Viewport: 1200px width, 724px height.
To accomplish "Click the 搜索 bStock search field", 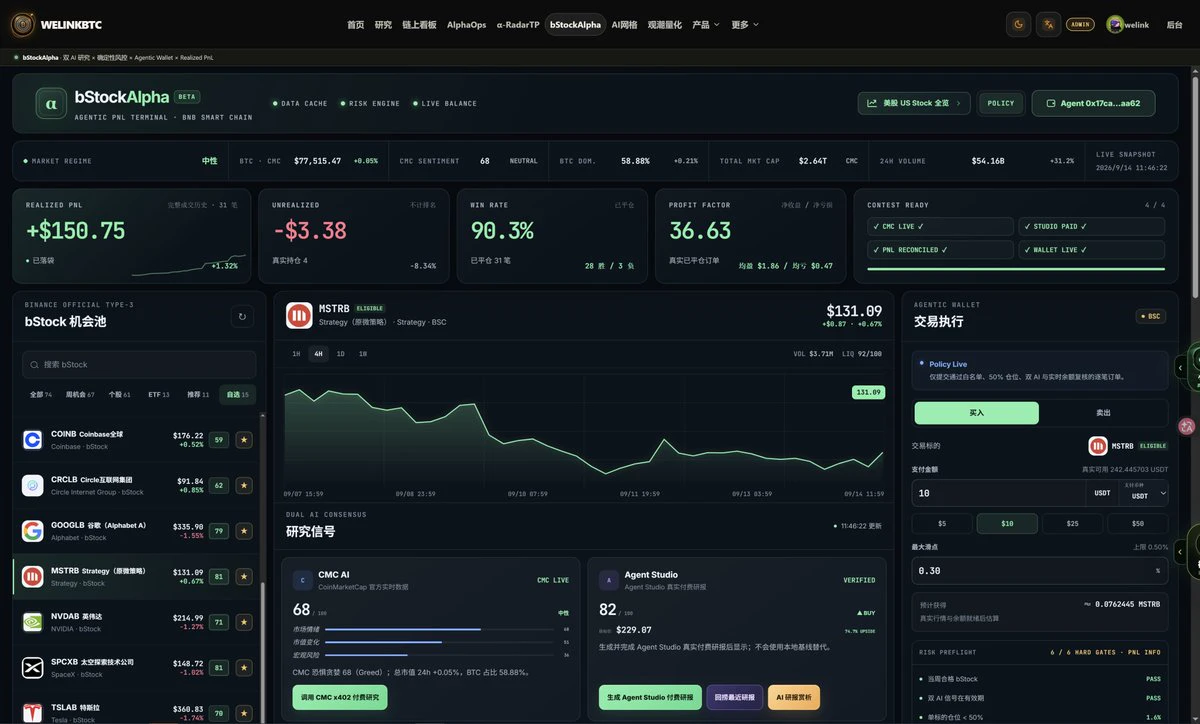I will point(140,365).
